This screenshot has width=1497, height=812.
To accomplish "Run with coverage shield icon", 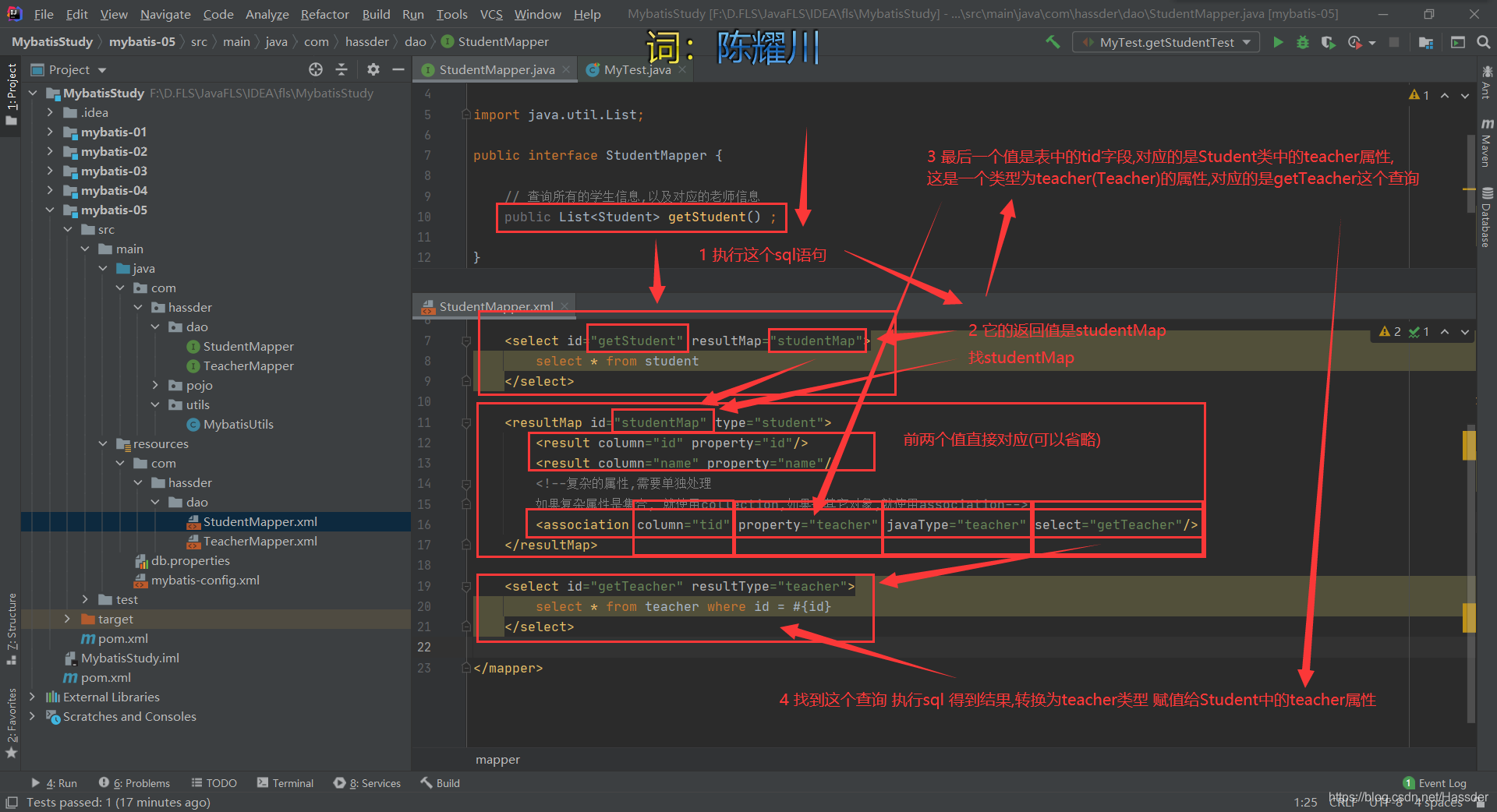I will coord(1328,42).
